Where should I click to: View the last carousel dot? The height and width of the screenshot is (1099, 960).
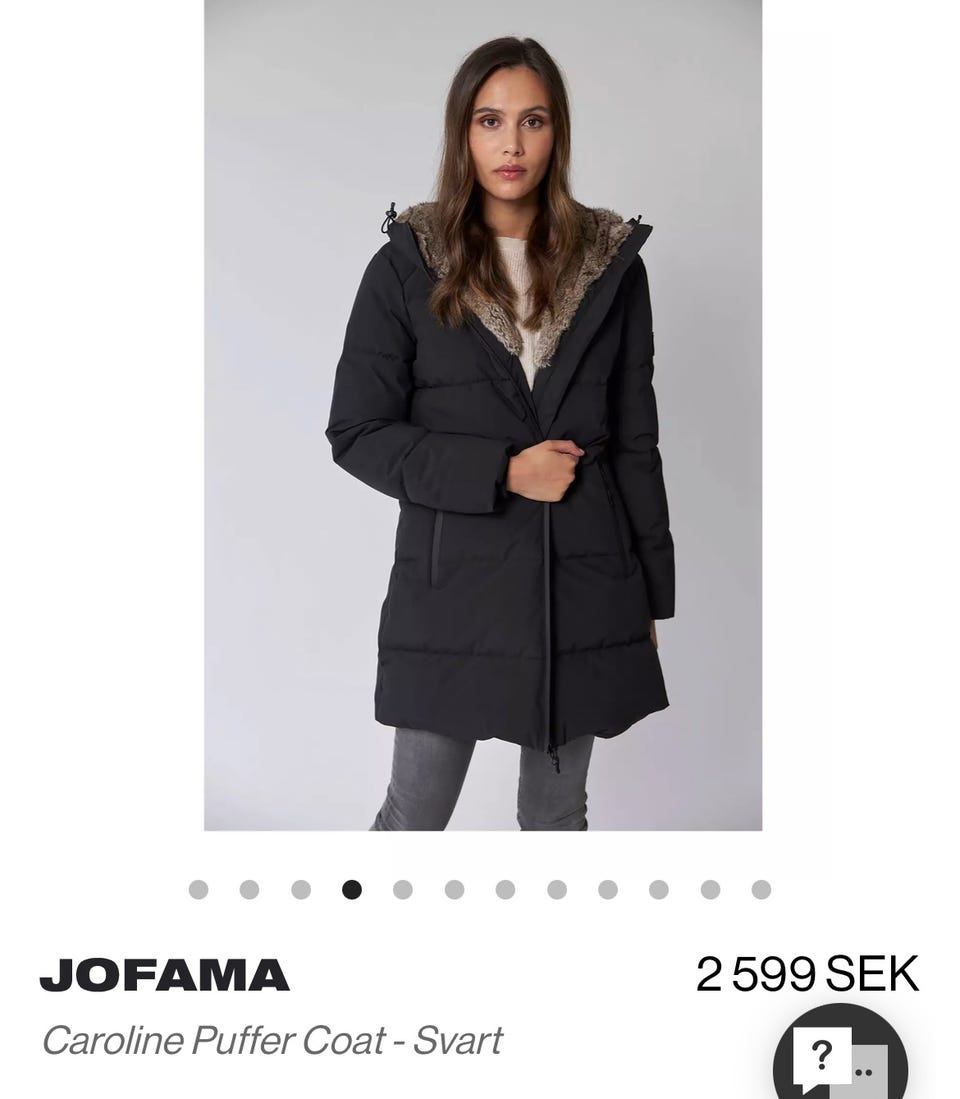click(x=761, y=889)
